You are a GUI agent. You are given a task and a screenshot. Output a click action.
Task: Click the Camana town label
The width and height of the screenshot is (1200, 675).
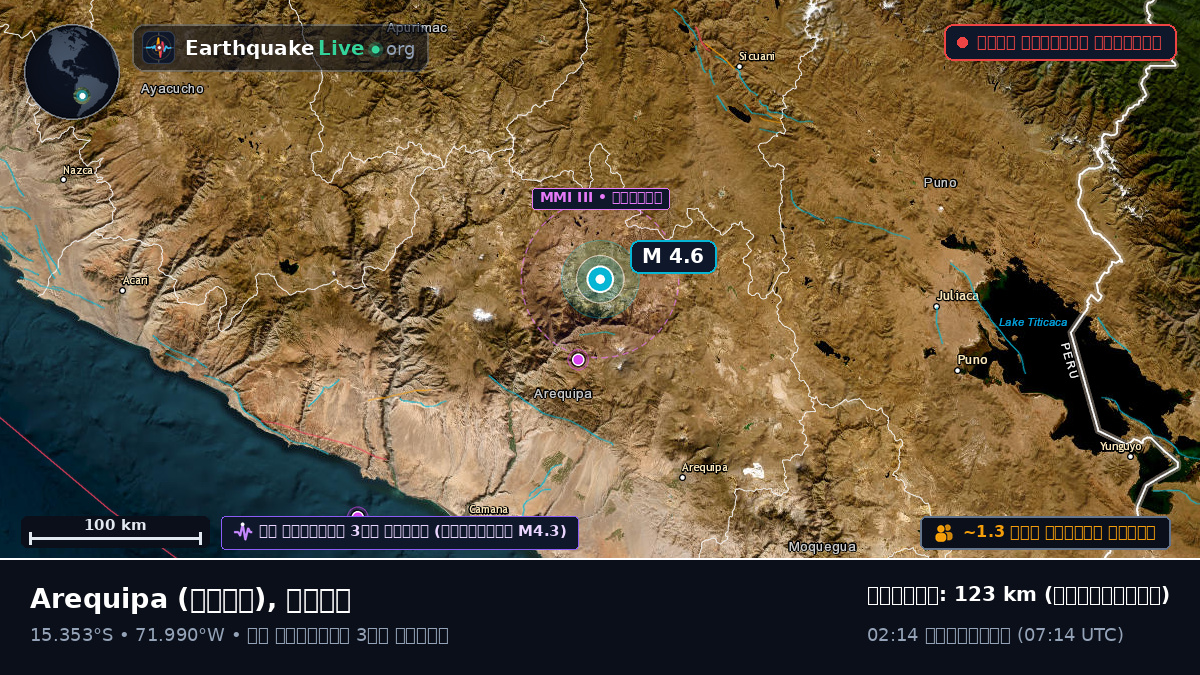point(489,510)
